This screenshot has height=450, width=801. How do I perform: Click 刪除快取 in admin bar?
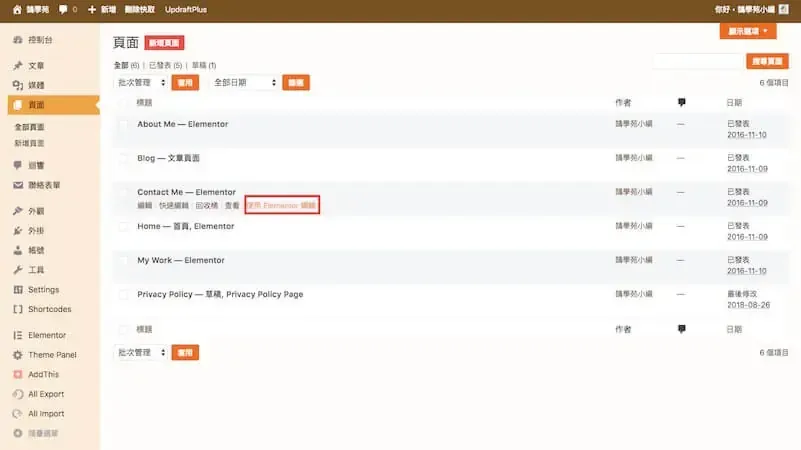(x=139, y=9)
